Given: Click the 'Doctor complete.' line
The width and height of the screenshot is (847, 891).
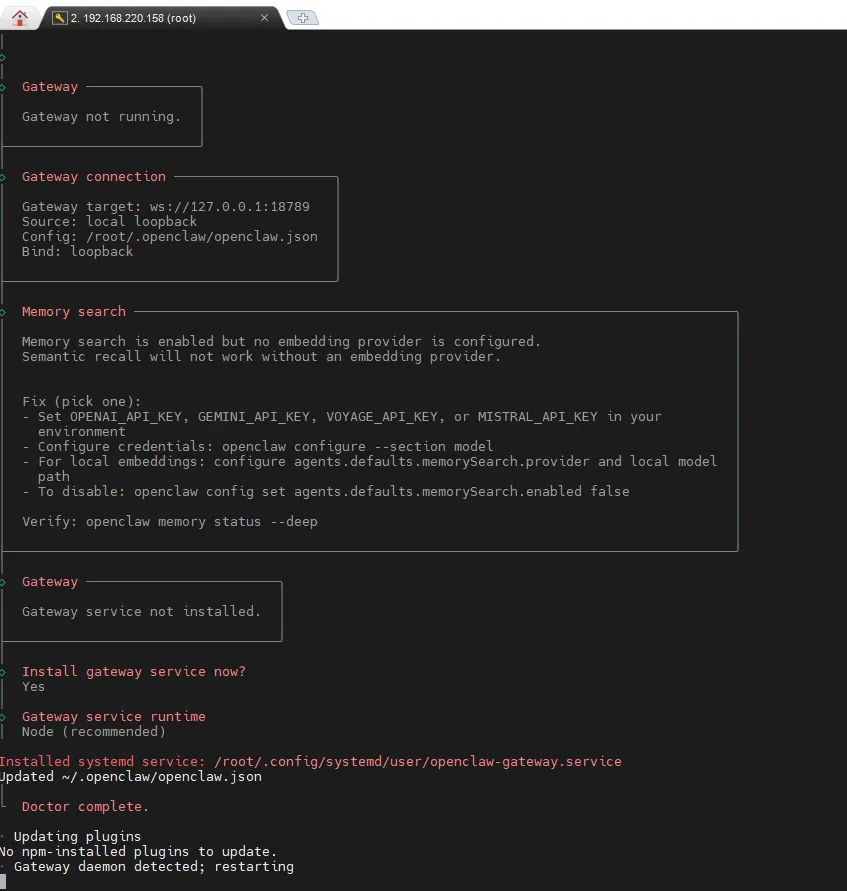Looking at the screenshot, I should [85, 806].
